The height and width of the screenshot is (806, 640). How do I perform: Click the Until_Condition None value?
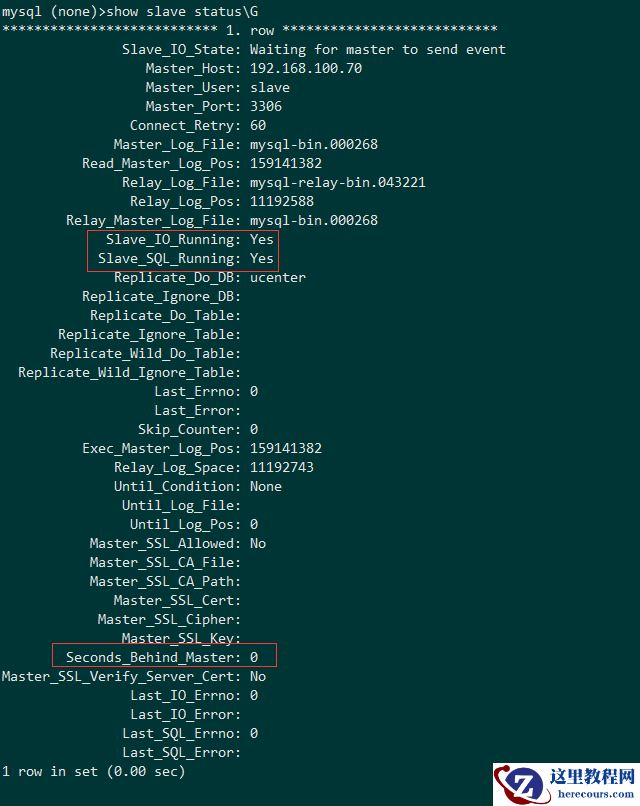(266, 486)
